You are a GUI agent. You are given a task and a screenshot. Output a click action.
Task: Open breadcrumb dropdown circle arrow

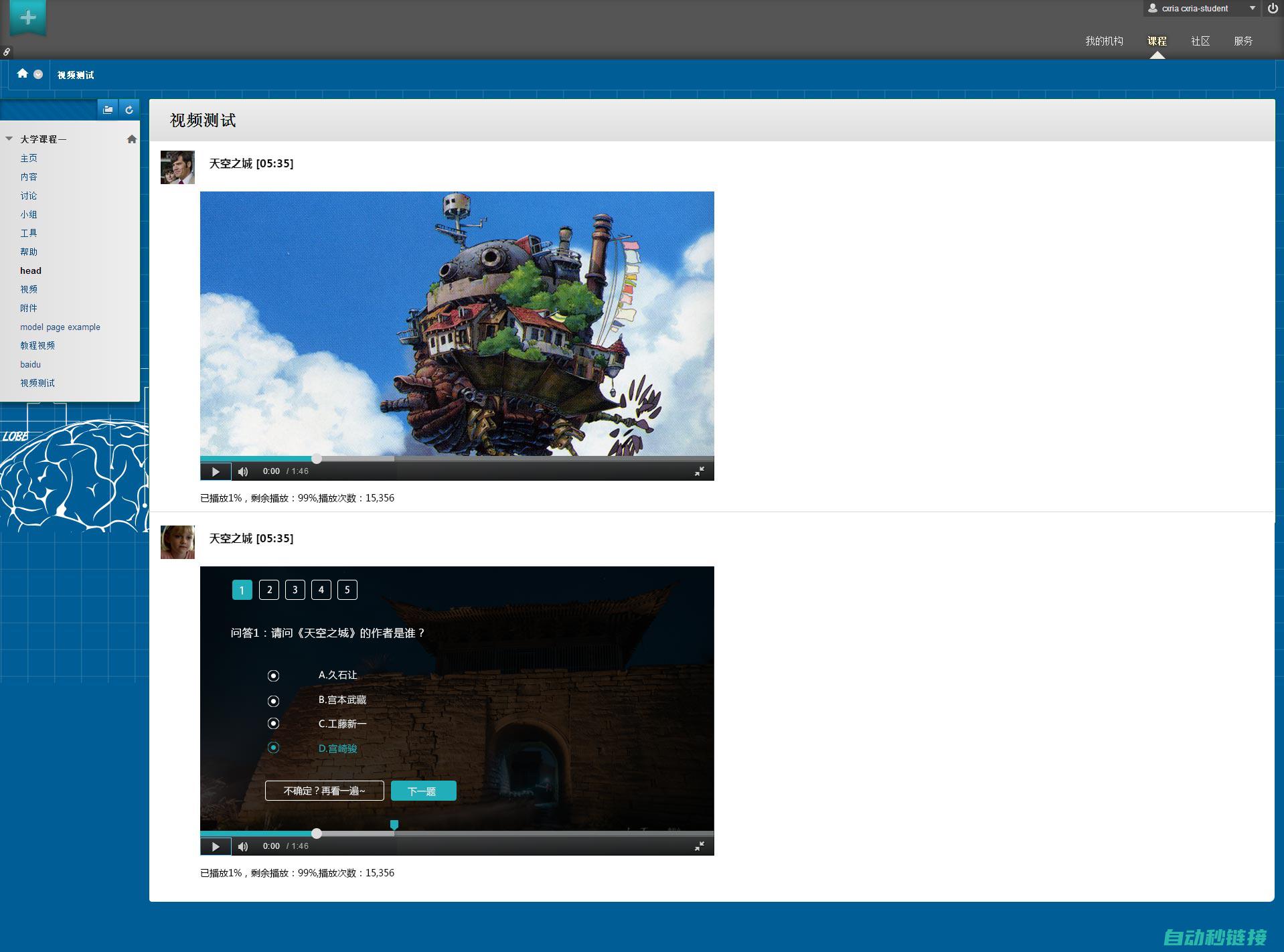tap(38, 74)
